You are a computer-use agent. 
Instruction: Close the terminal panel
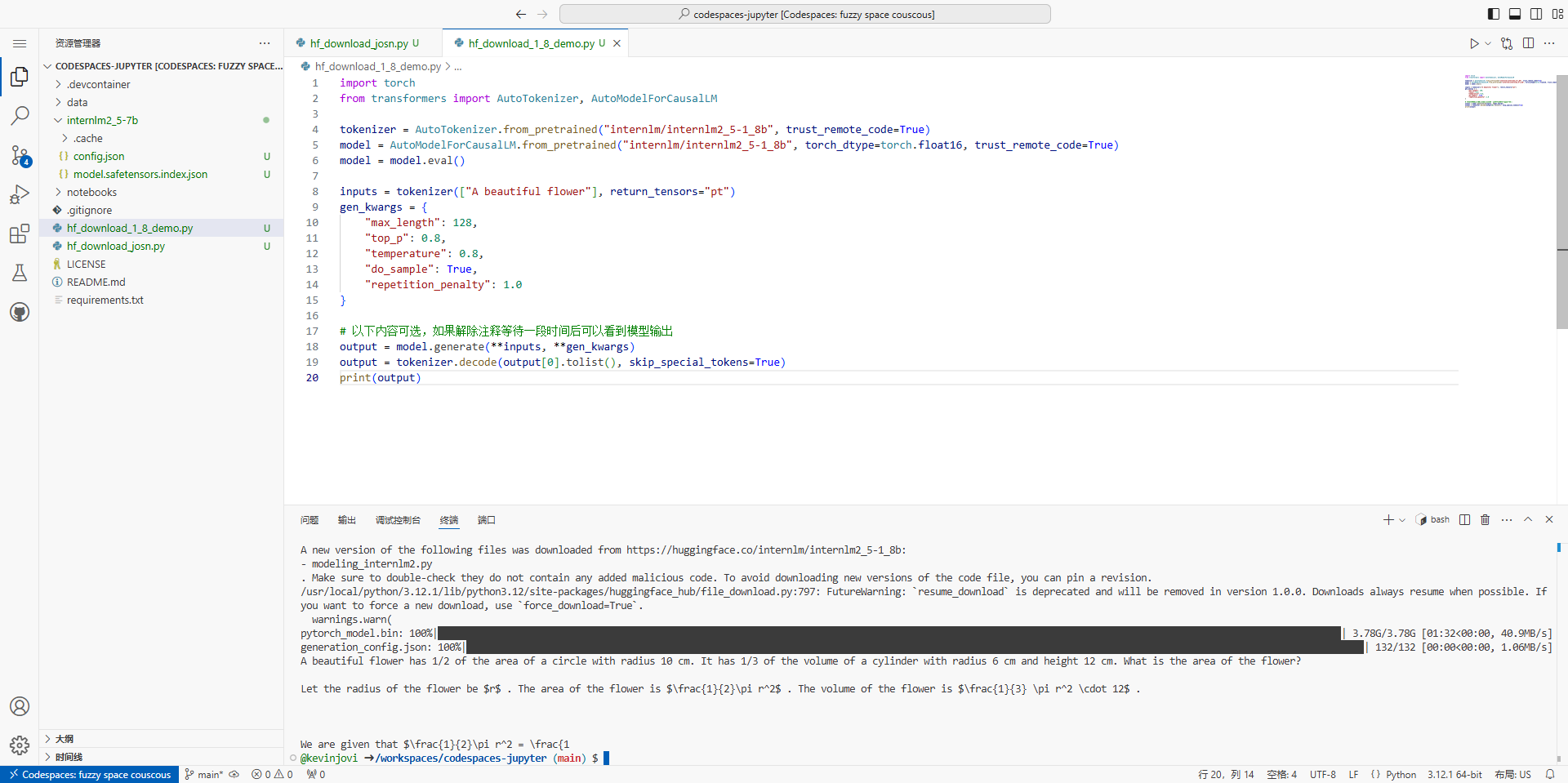[1549, 519]
